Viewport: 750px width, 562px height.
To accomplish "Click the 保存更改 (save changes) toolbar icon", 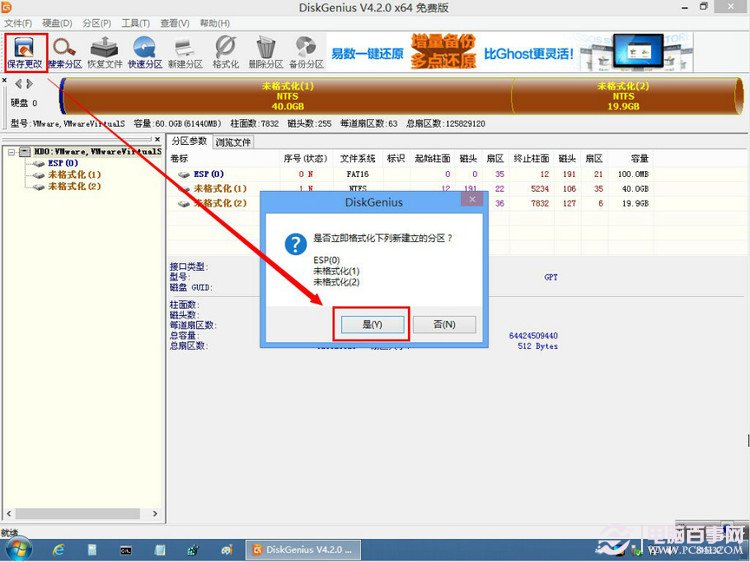I will tap(25, 53).
